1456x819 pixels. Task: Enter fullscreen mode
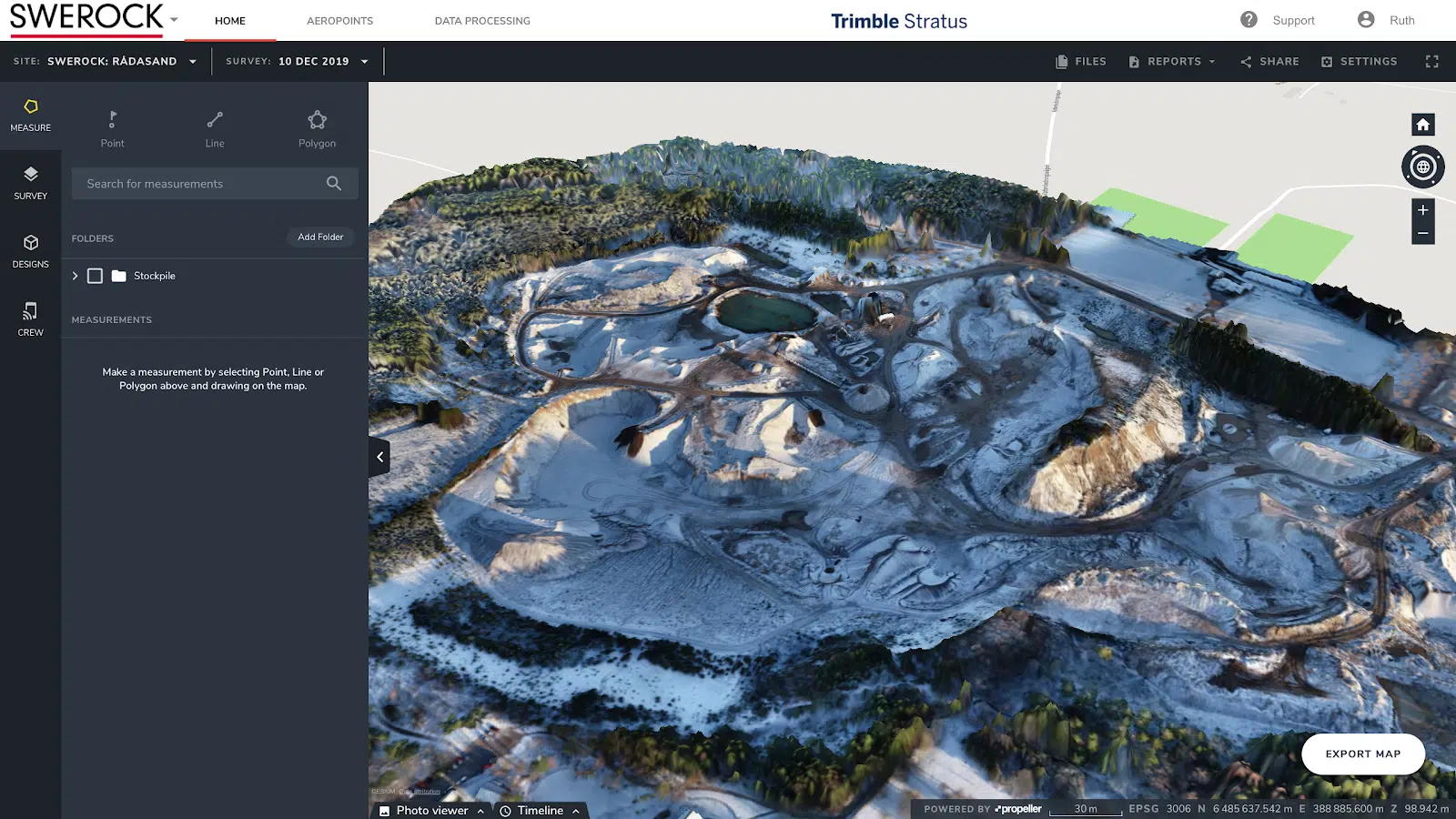pyautogui.click(x=1431, y=61)
